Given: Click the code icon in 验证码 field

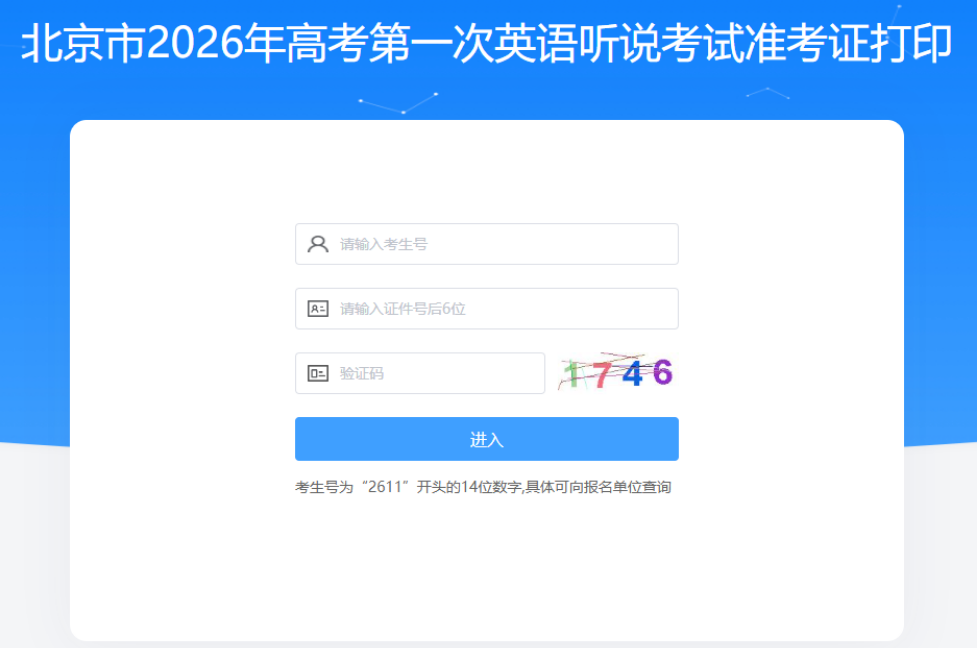Looking at the screenshot, I should (318, 373).
